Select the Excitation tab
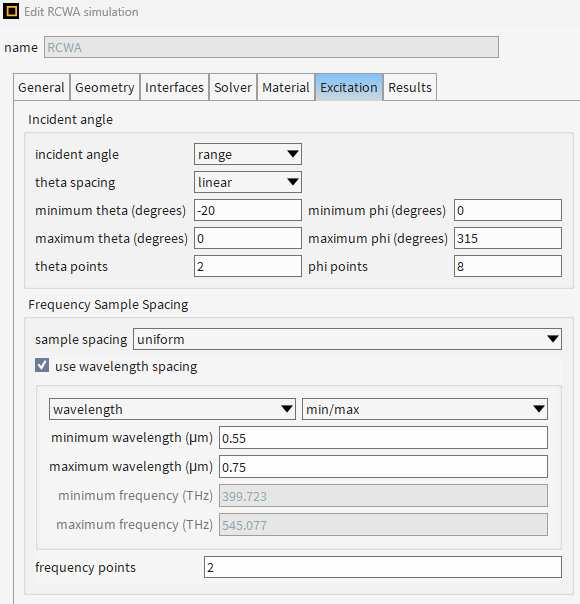This screenshot has height=604, width=580. [349, 87]
